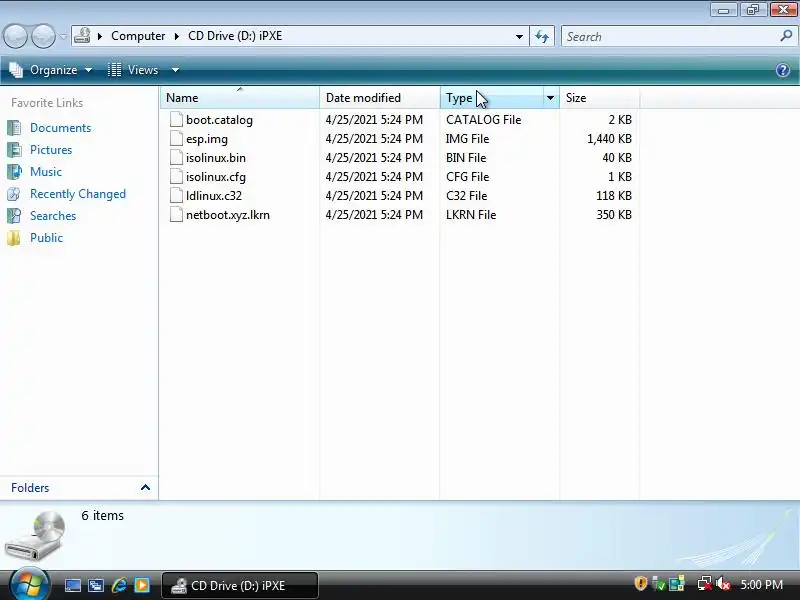Click Switch between windows quick launch icon
This screenshot has height=600, width=800.
[x=95, y=585]
